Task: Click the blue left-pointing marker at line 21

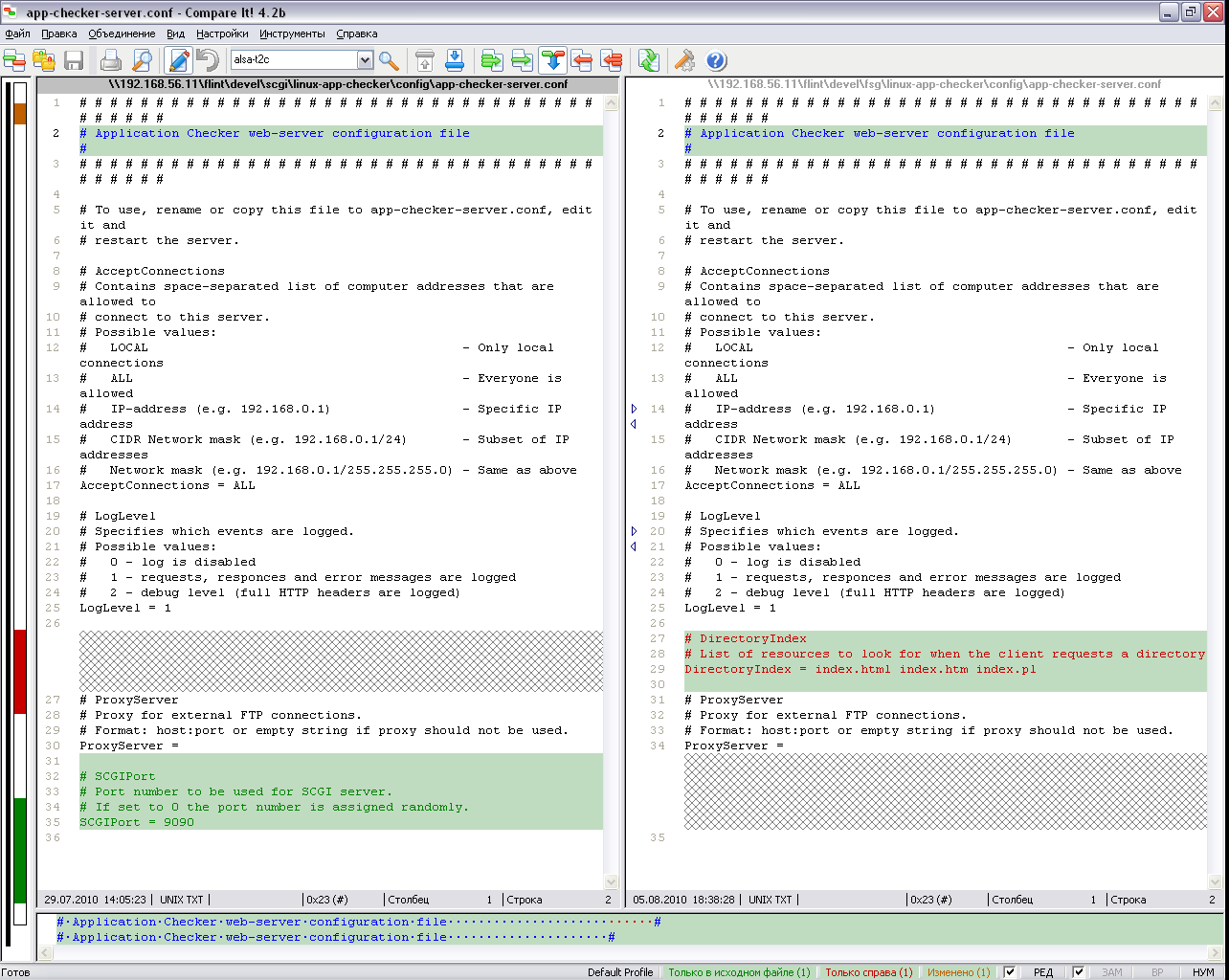Action: coord(634,546)
